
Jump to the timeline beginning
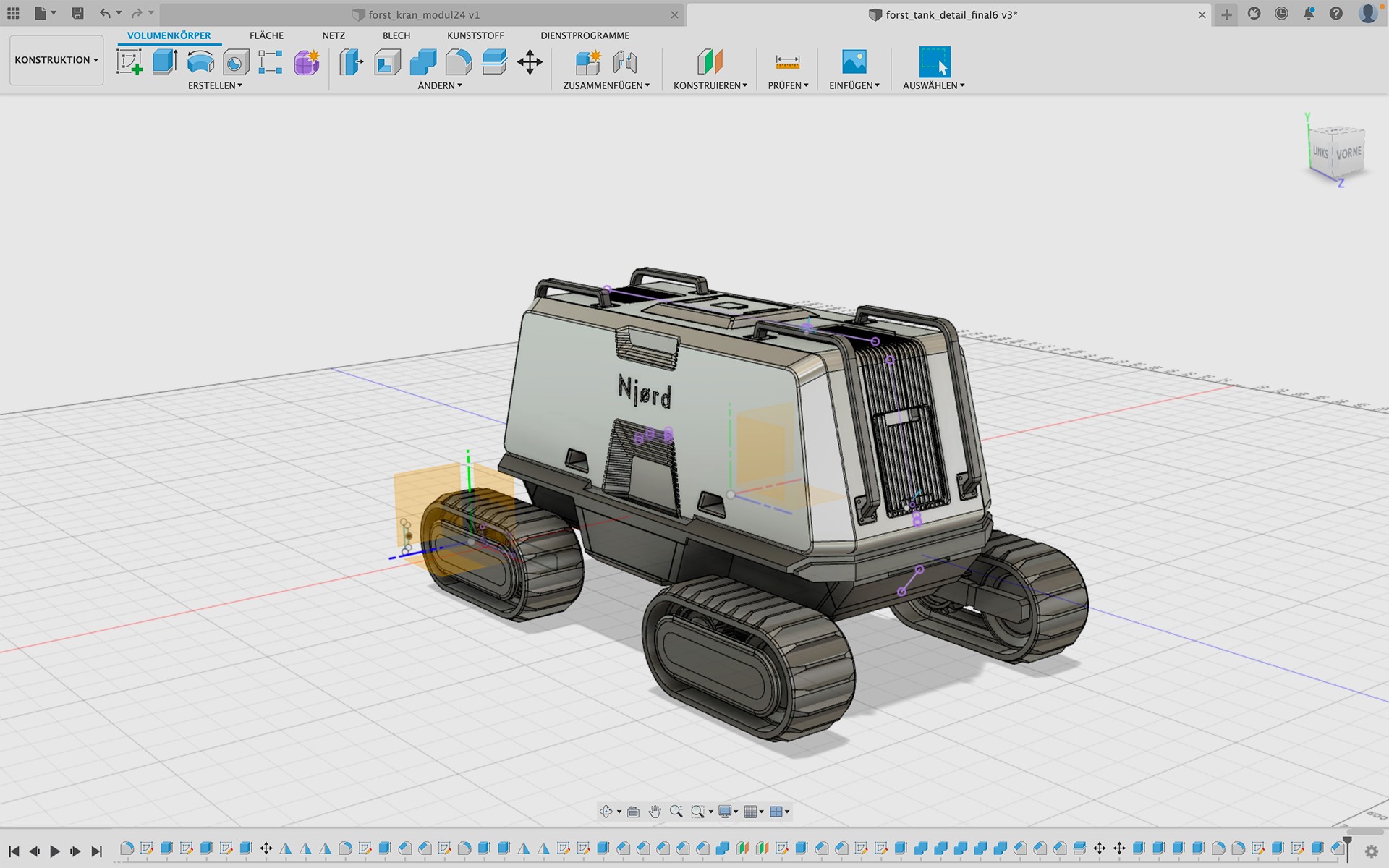pos(14,851)
